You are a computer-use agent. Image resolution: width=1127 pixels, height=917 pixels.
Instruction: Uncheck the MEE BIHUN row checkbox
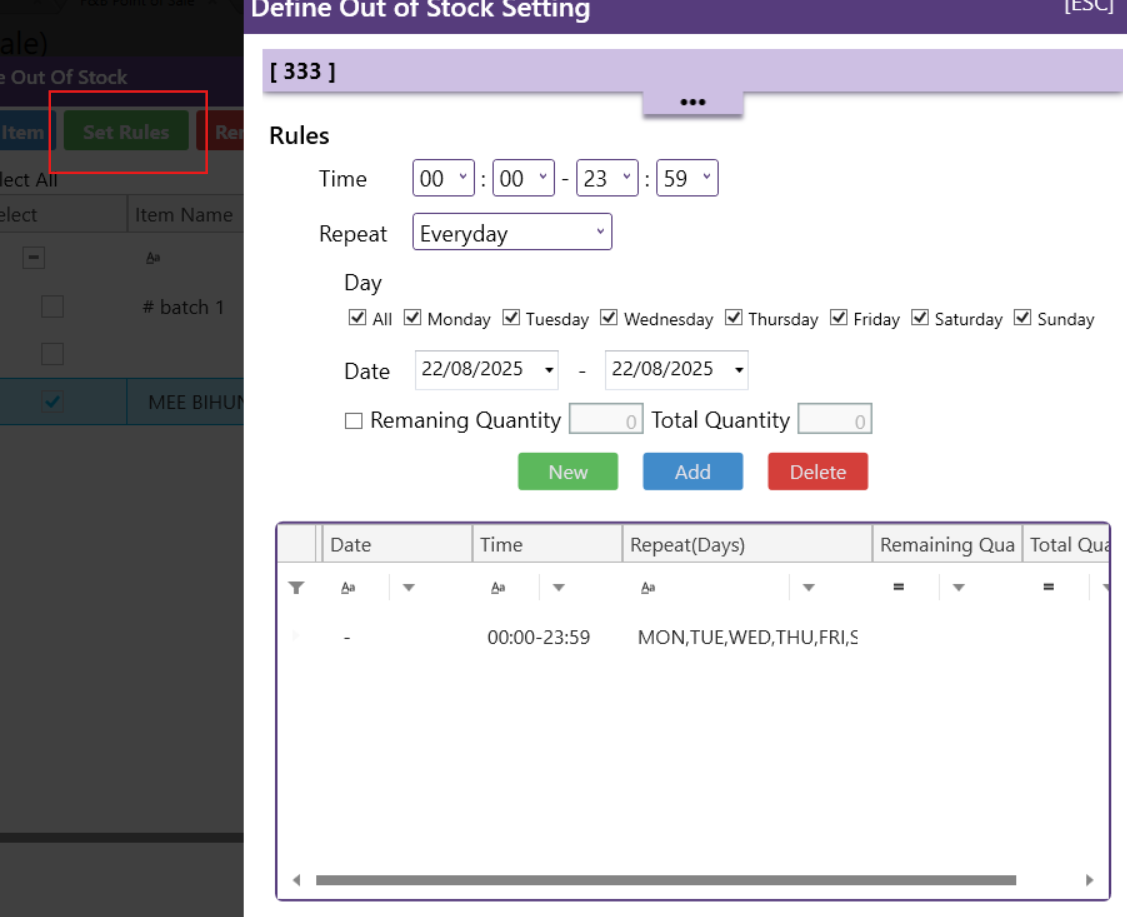52,401
